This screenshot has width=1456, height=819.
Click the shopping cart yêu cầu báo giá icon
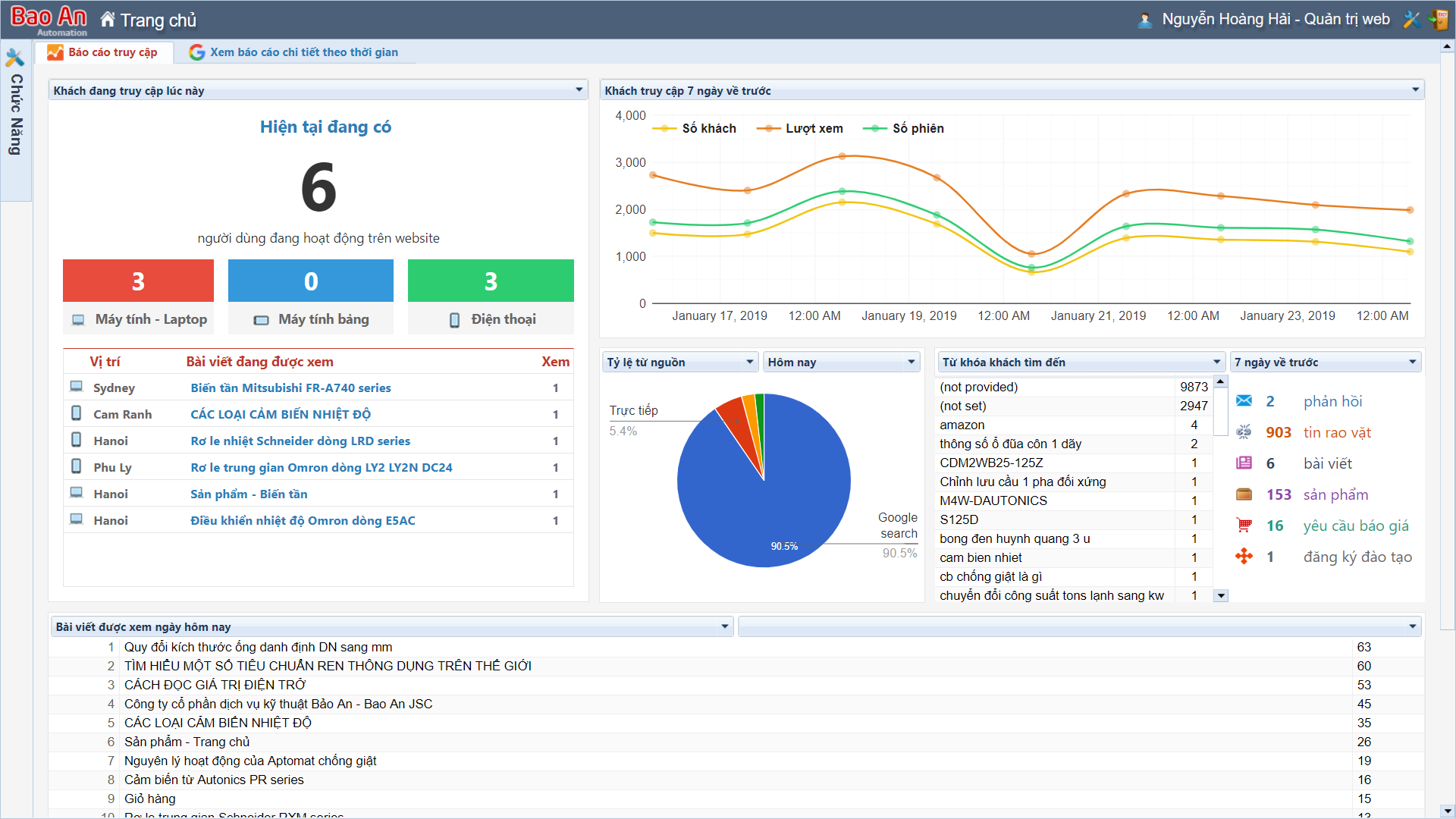pyautogui.click(x=1244, y=525)
